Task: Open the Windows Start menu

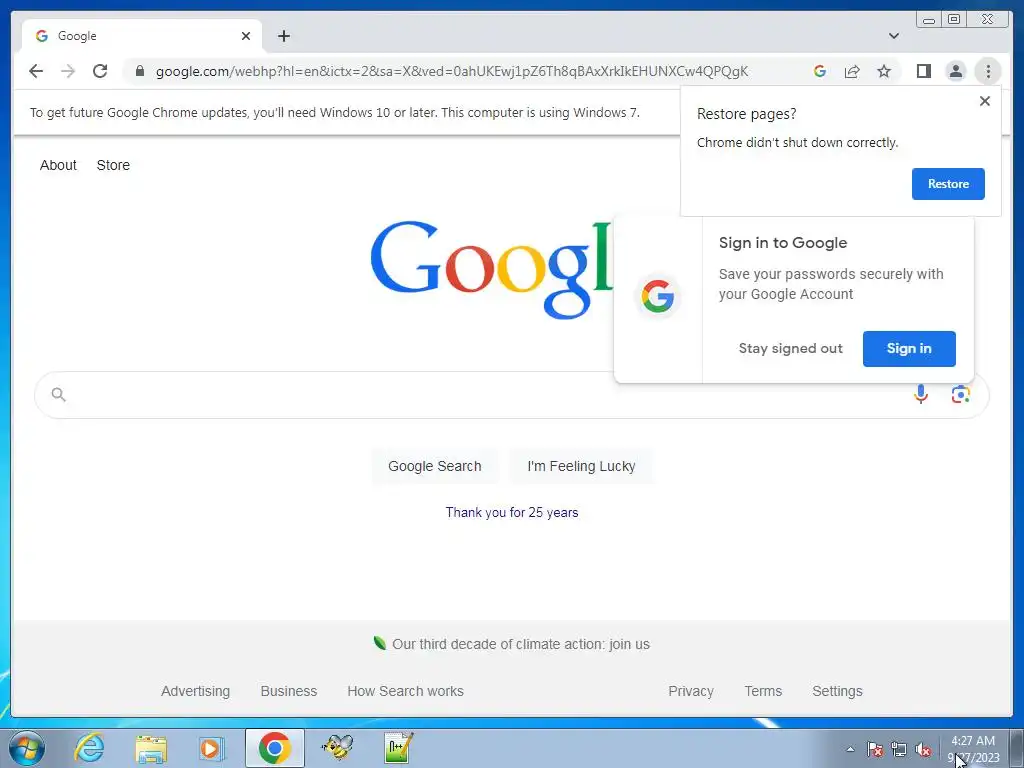Action: click(x=27, y=748)
